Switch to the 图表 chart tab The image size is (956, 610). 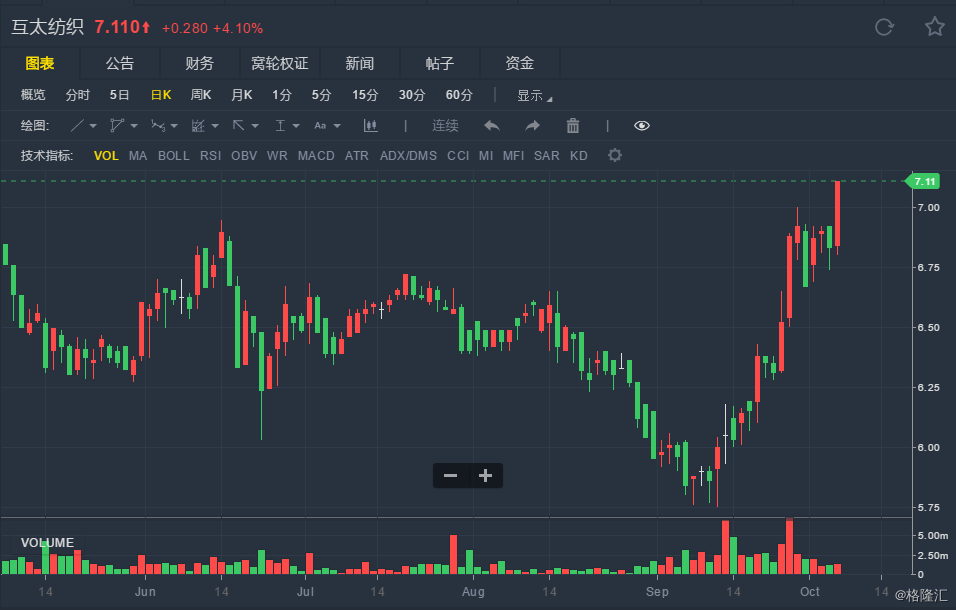[x=40, y=63]
